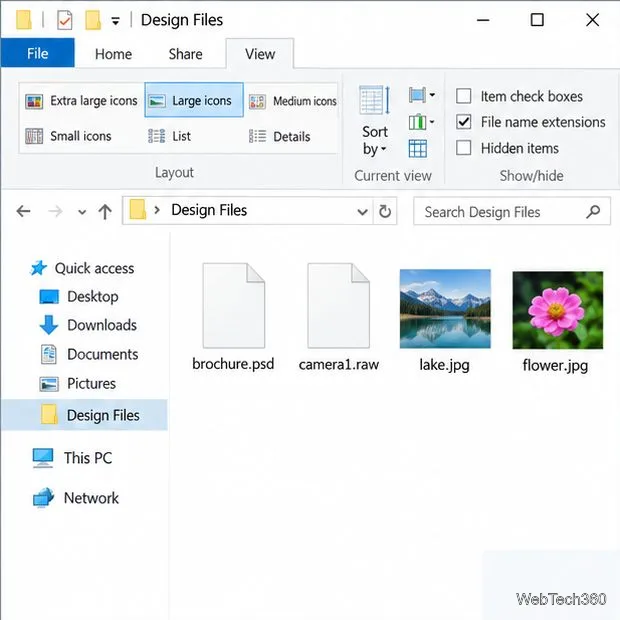Switch to Medium icons layout
Image resolution: width=620 pixels, height=620 pixels.
coord(293,101)
